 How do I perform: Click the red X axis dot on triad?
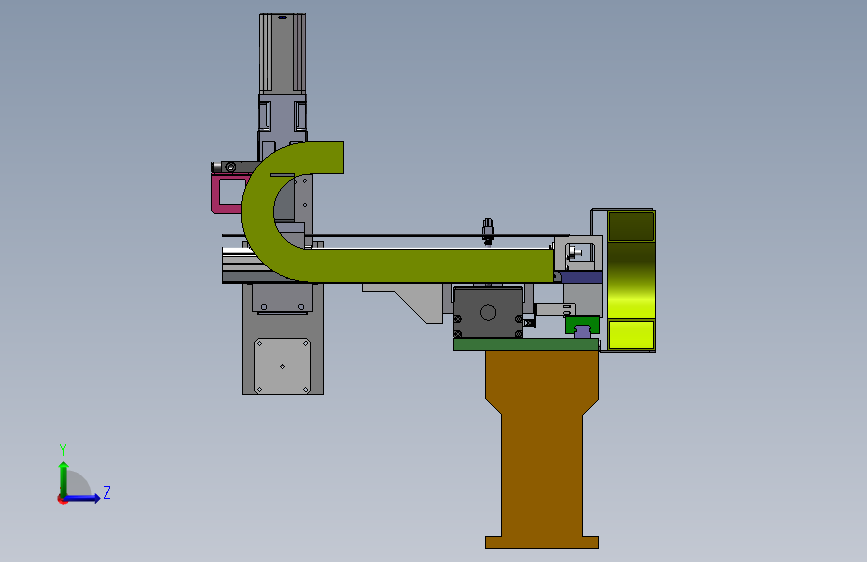(x=61, y=499)
